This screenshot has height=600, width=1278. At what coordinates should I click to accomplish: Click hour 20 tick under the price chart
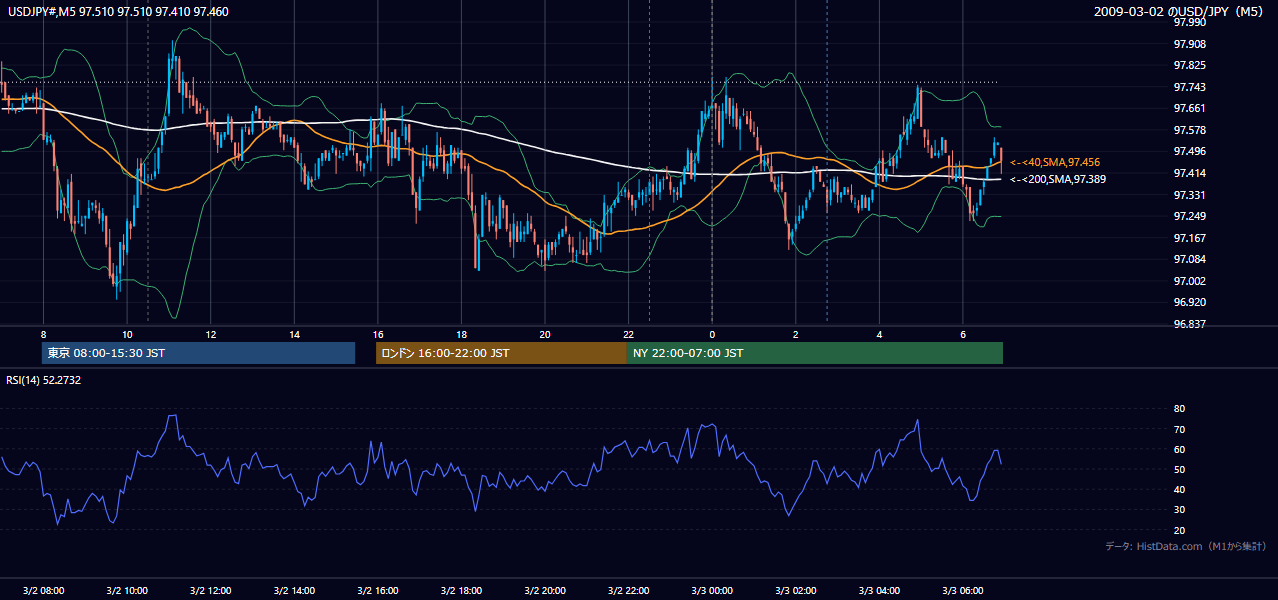[545, 334]
